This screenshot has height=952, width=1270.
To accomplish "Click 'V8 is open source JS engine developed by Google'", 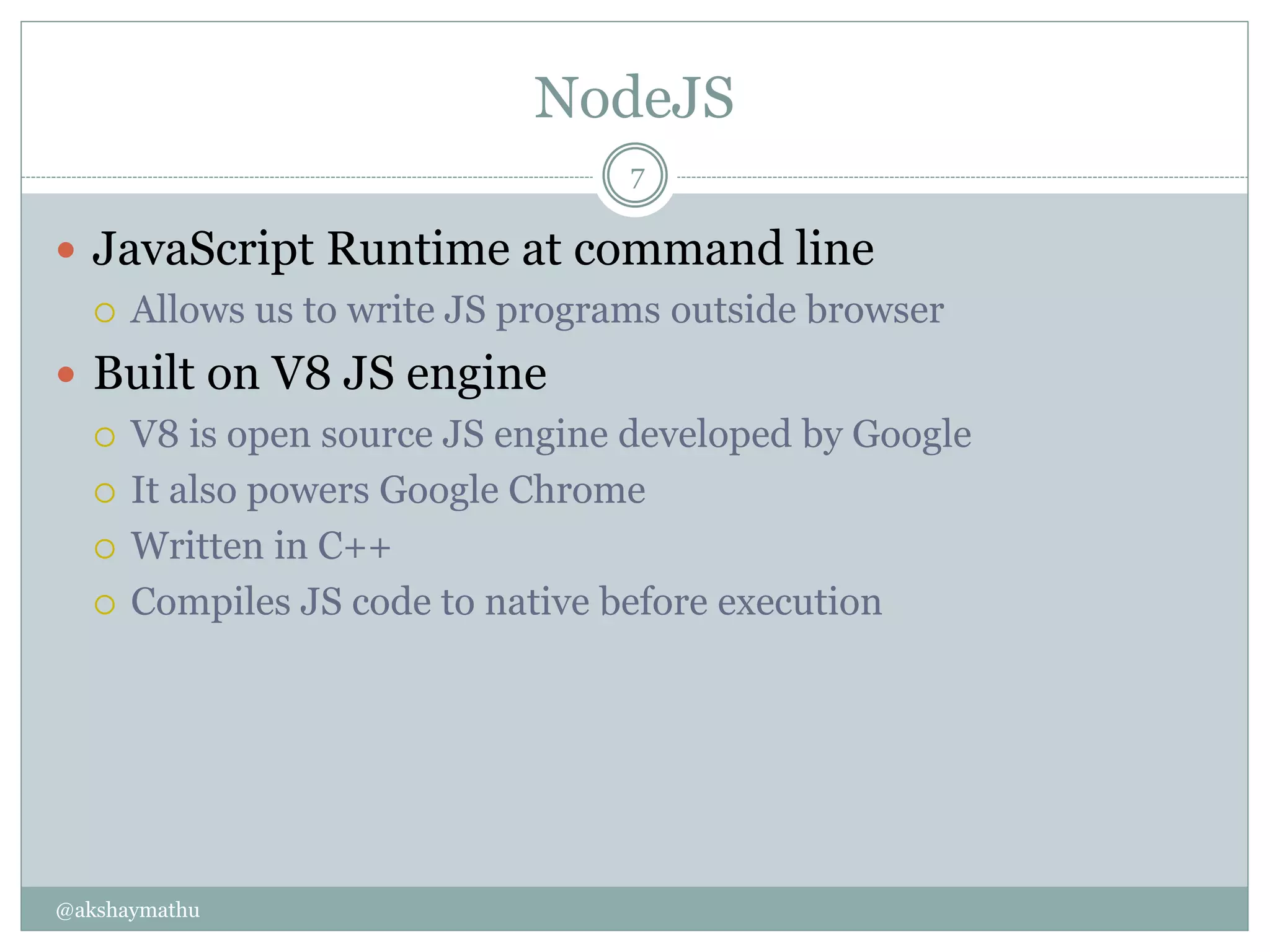I will [x=551, y=434].
